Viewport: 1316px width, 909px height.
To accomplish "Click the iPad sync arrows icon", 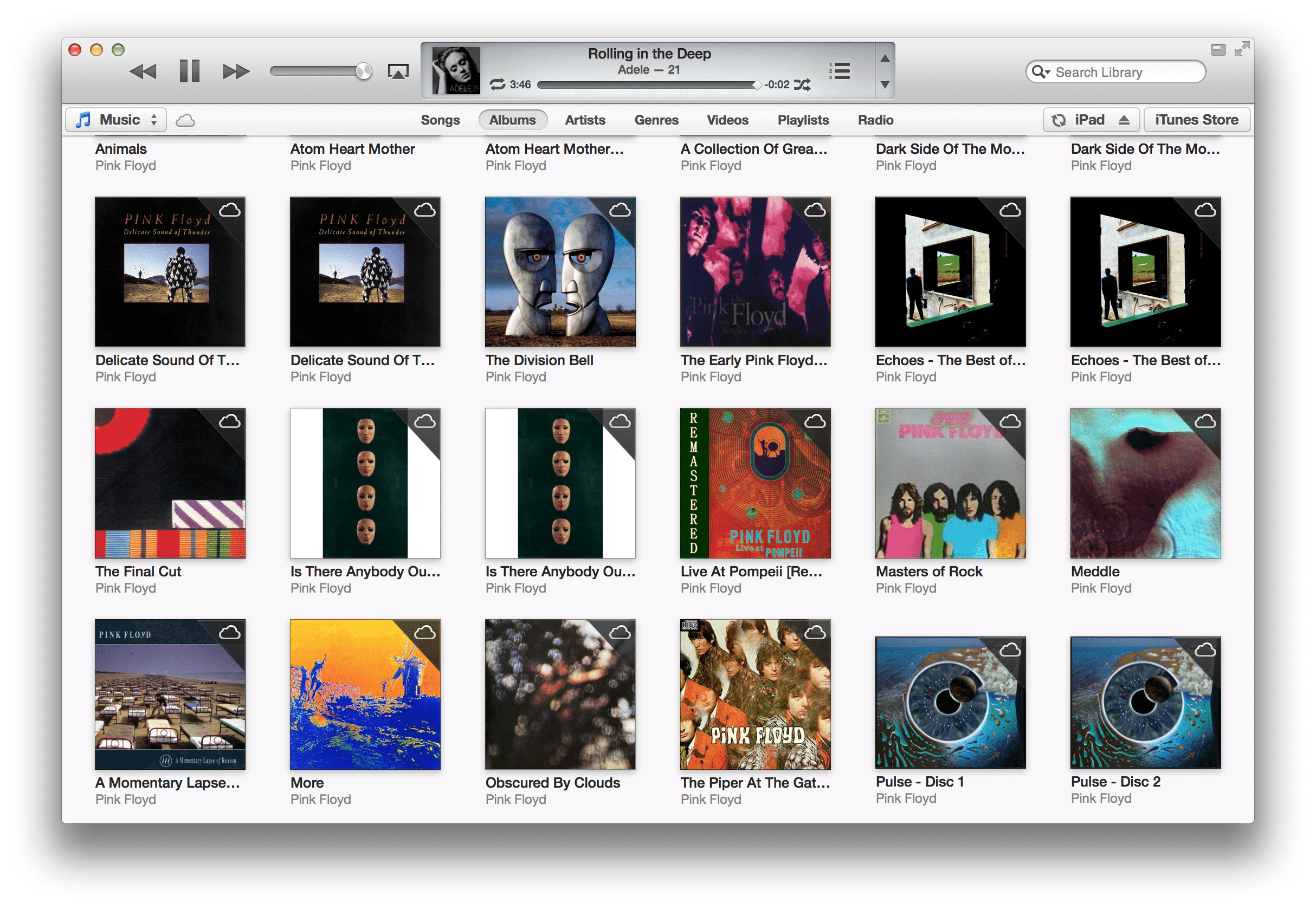I will pos(1058,120).
